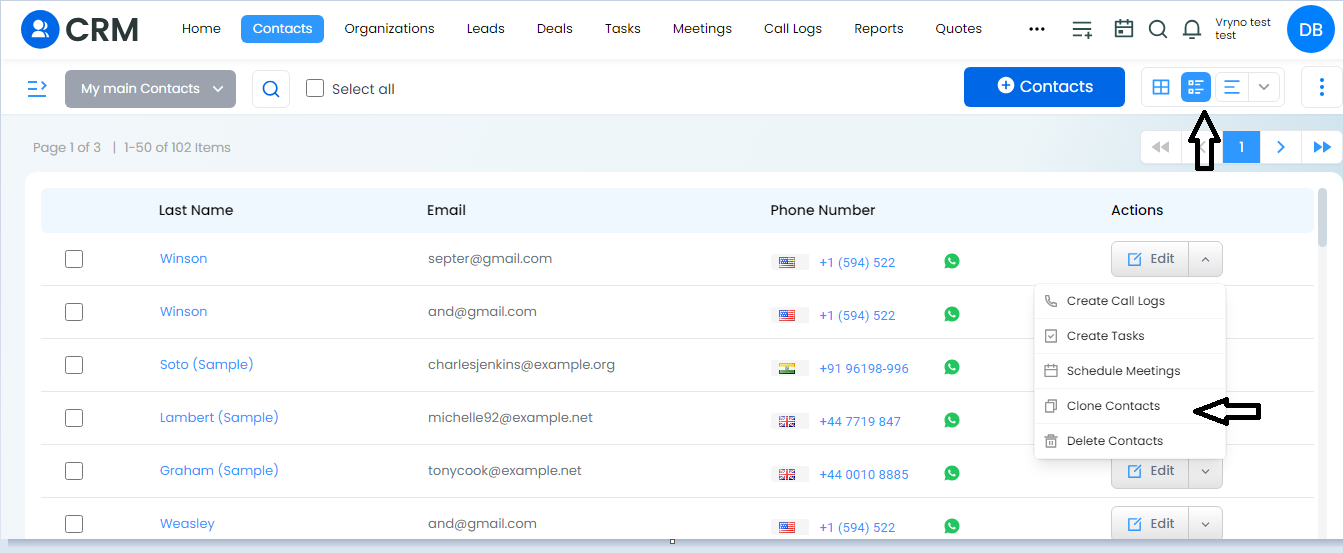Open the Deals tab
Screen dimensions: 1343x553
(555, 29)
